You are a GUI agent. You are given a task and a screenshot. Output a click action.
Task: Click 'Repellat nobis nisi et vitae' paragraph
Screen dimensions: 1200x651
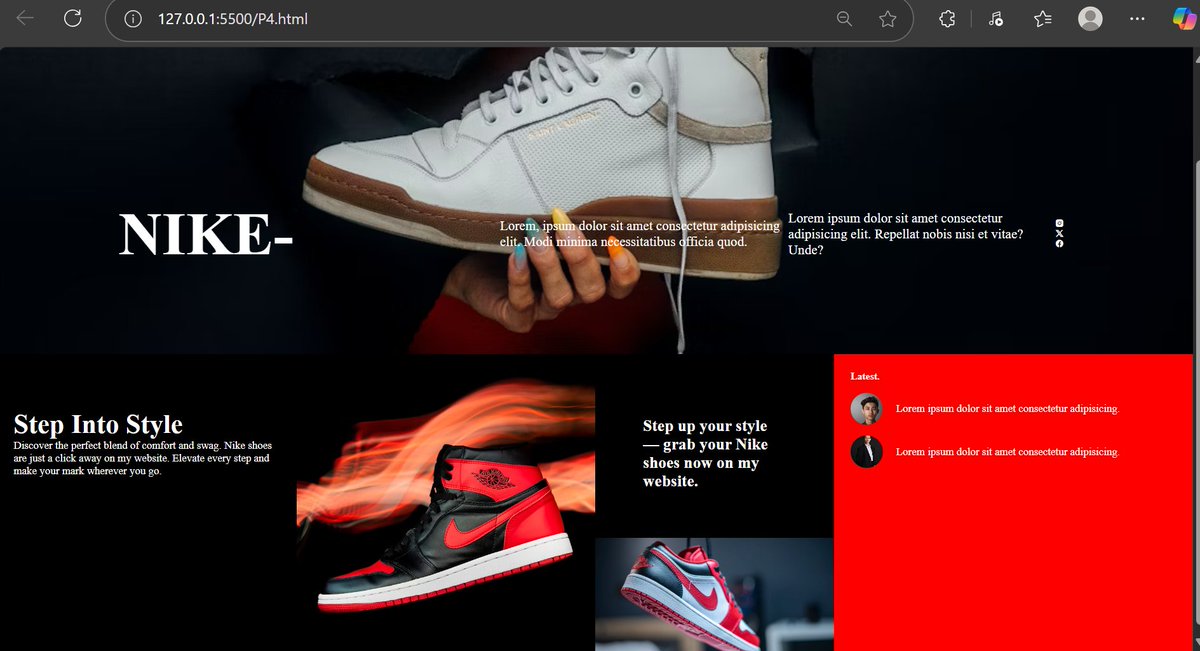(x=906, y=234)
